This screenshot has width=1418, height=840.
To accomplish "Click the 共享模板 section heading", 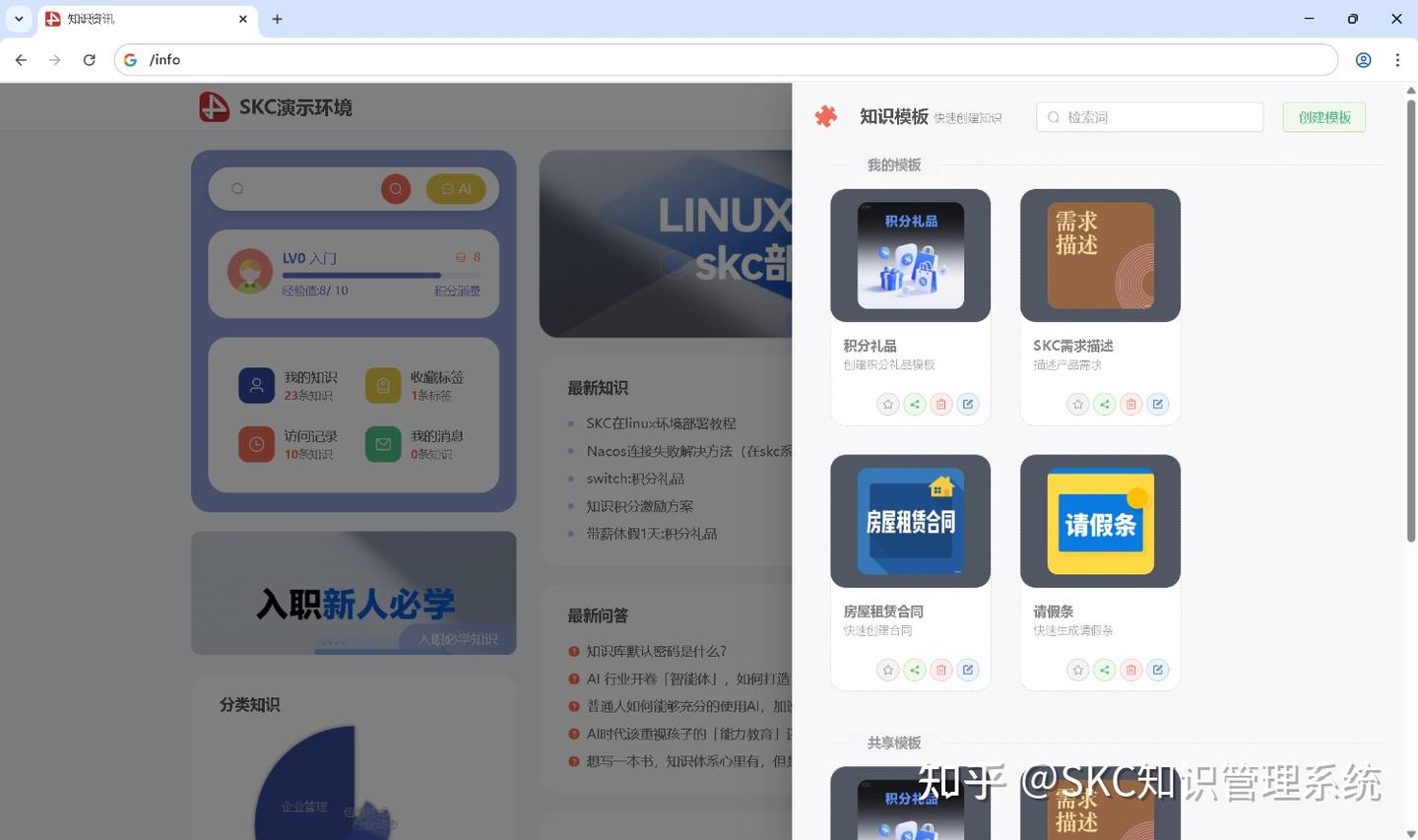I will (894, 743).
